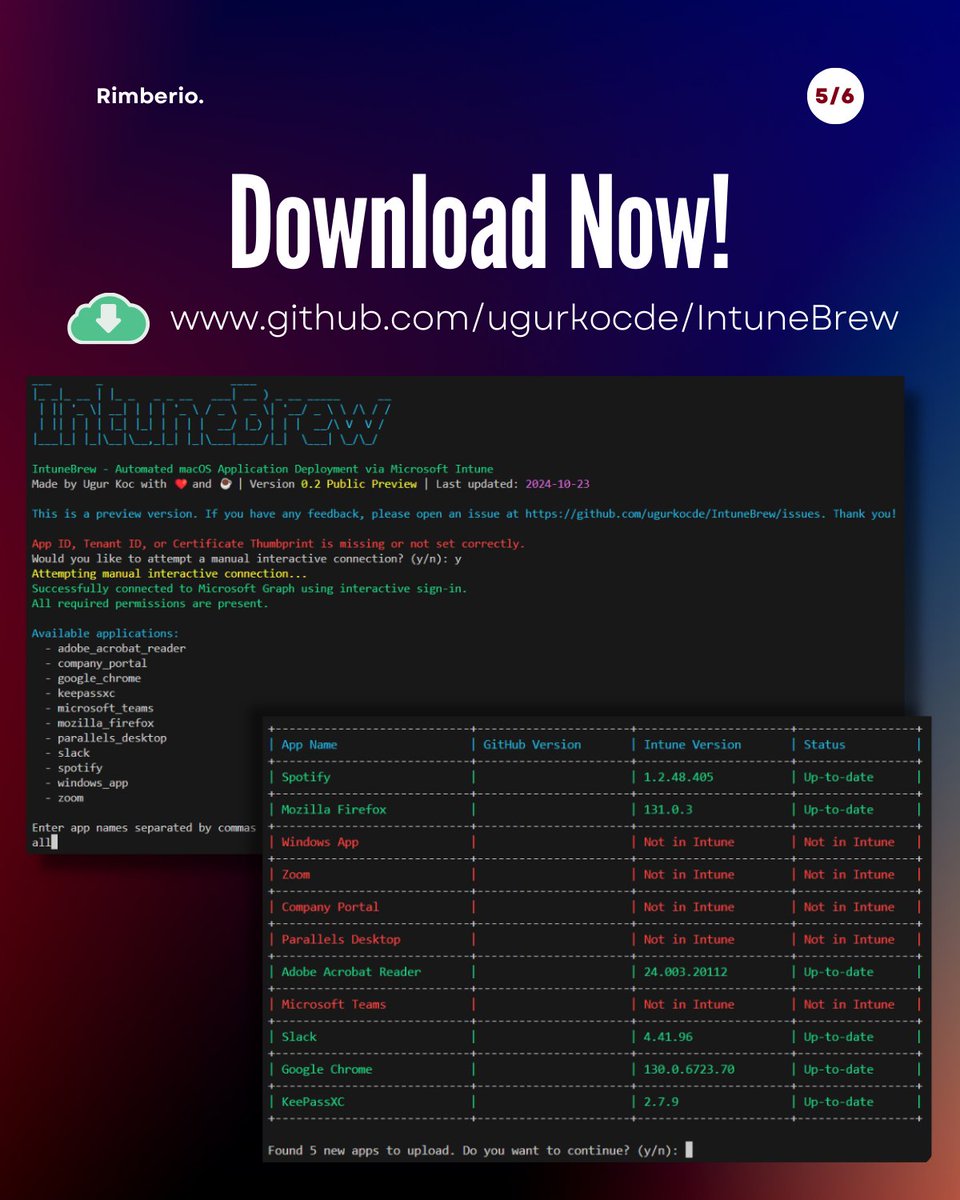
Task: Click Zoom's Not in Intune status cell
Action: (849, 874)
